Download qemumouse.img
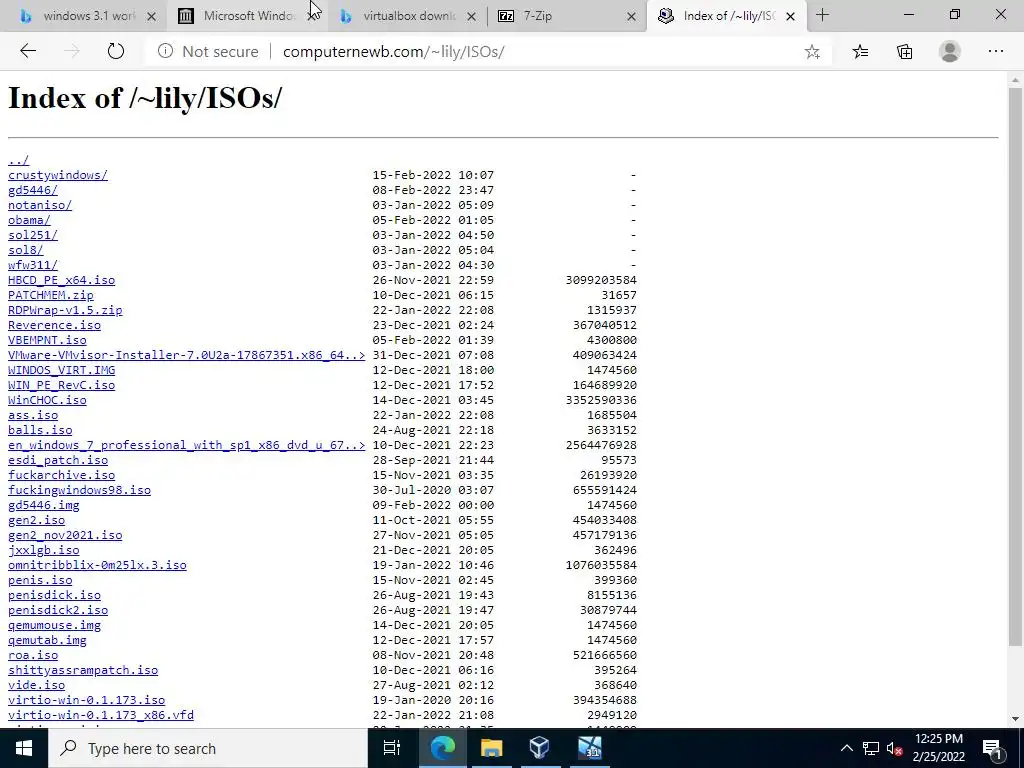The width and height of the screenshot is (1024, 768). pyautogui.click(x=54, y=626)
